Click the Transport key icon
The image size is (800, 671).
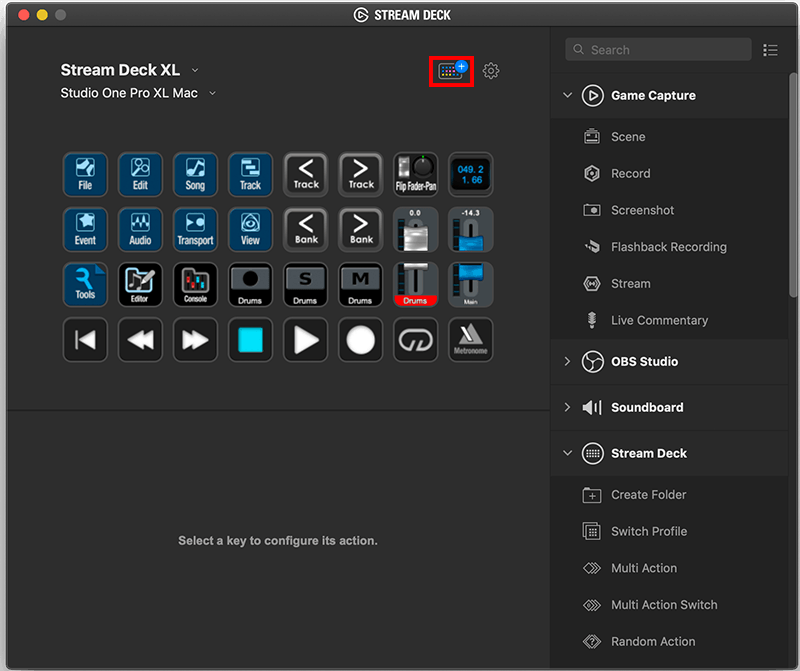[195, 229]
